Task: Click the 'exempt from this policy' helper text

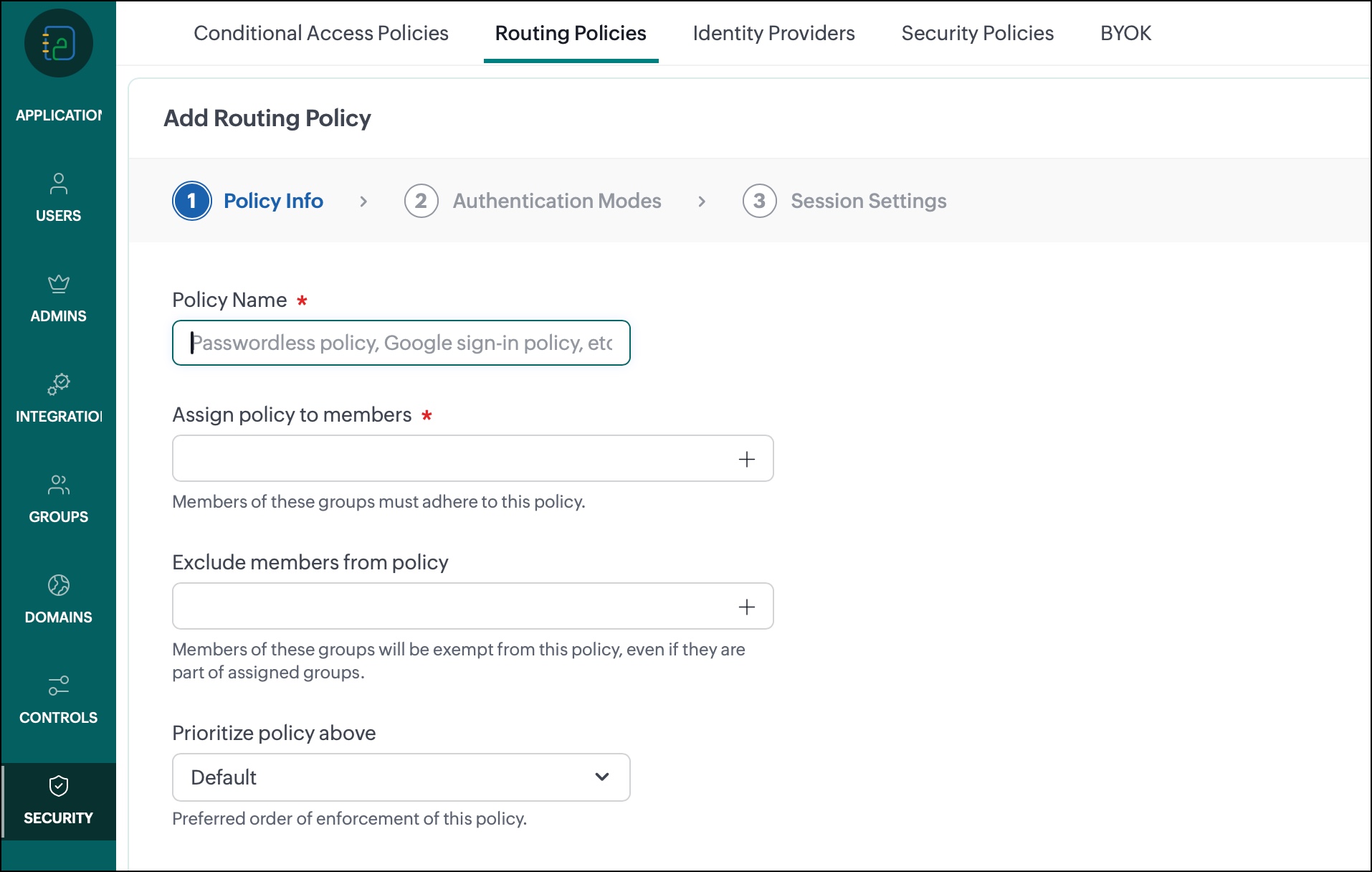Action: pyautogui.click(x=459, y=660)
